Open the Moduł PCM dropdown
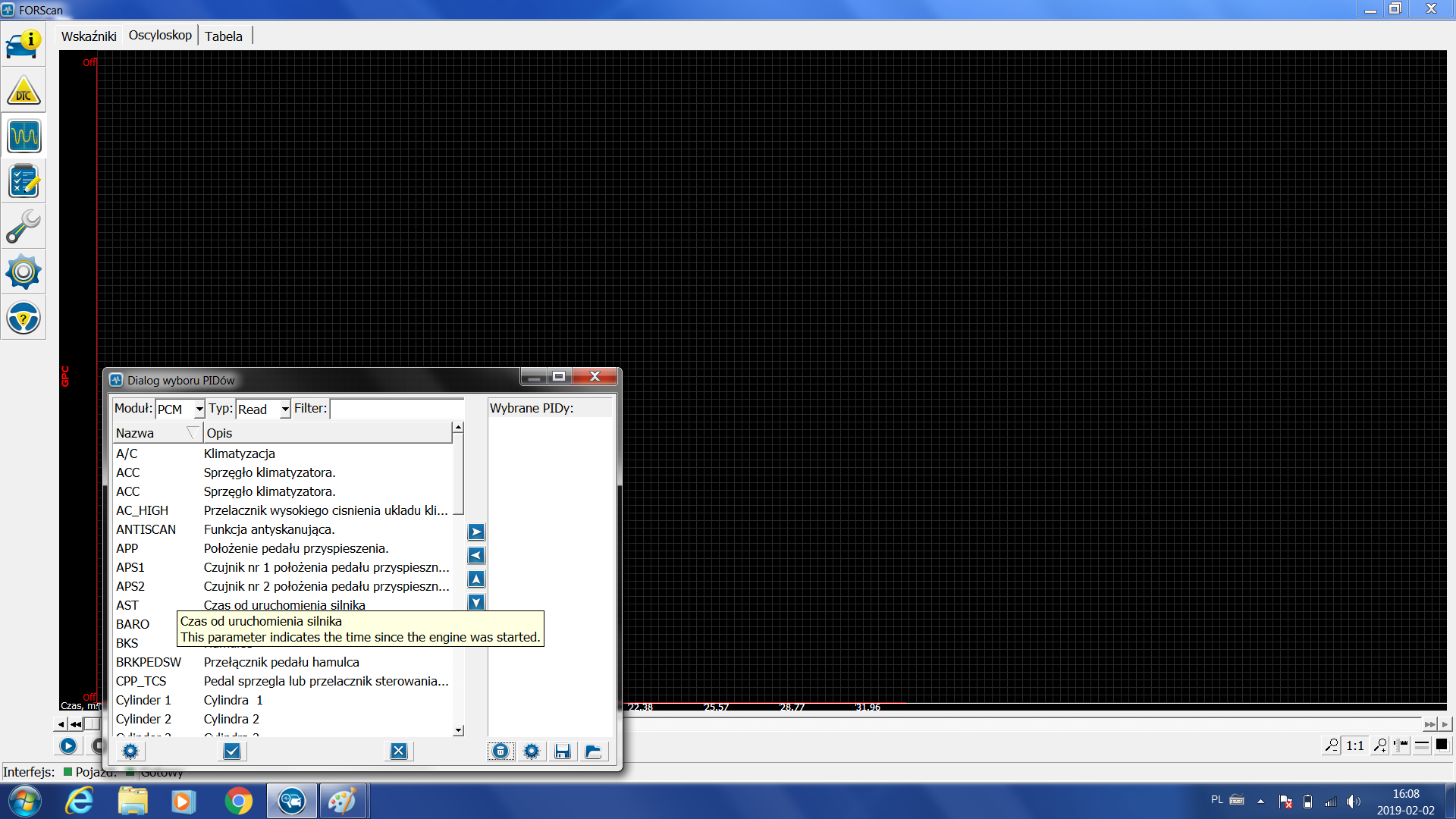The image size is (1456, 819). (x=199, y=409)
